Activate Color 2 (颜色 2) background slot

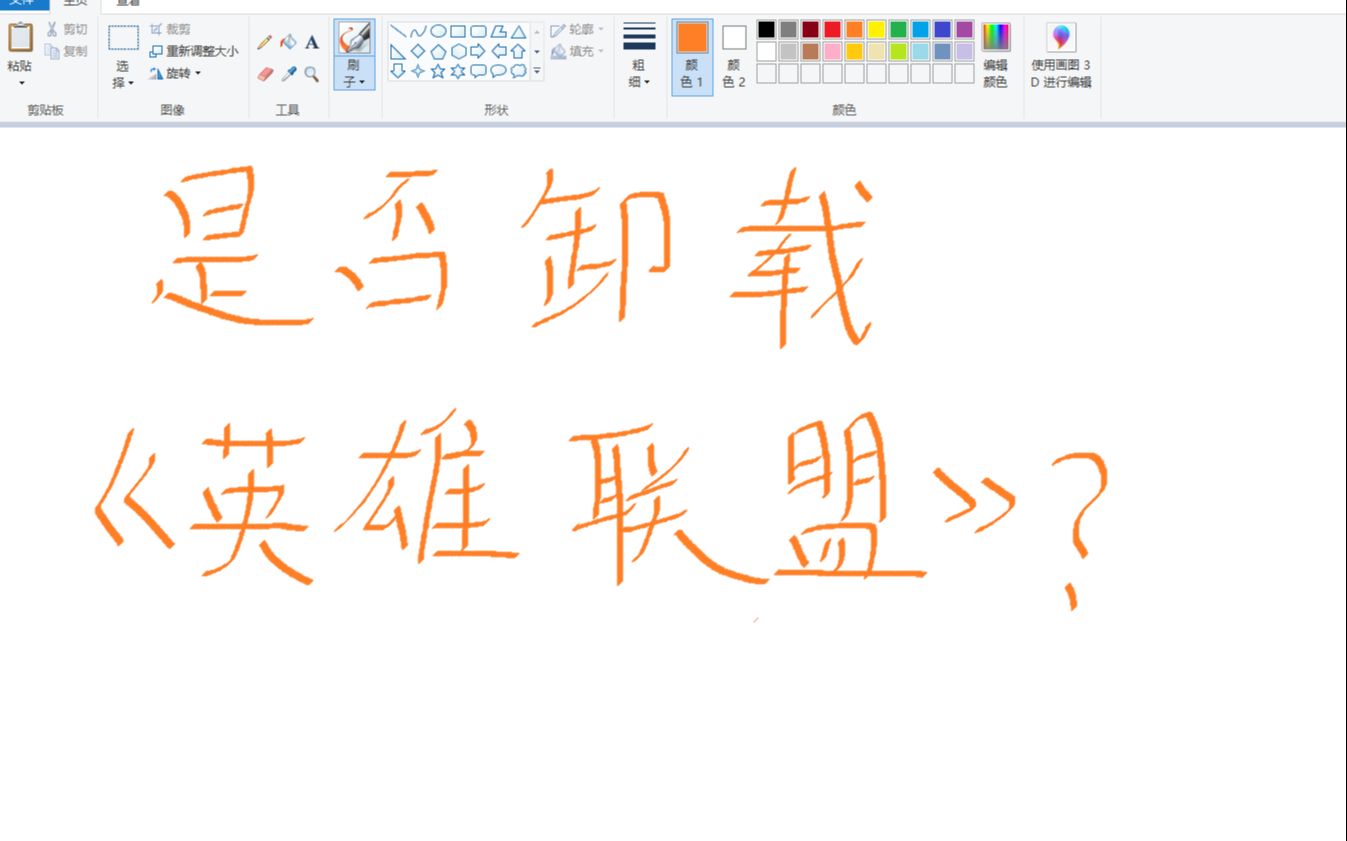point(734,57)
